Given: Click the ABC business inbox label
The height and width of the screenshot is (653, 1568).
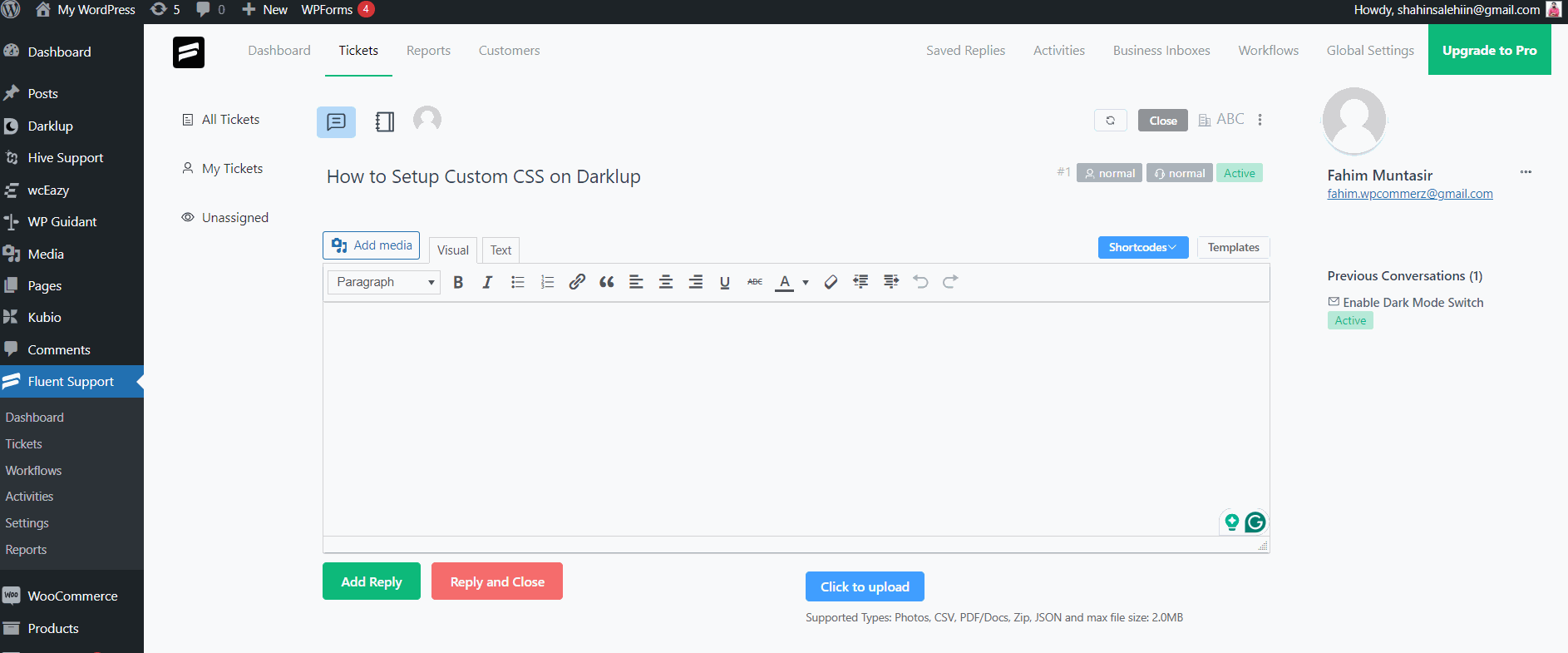Looking at the screenshot, I should point(1221,120).
